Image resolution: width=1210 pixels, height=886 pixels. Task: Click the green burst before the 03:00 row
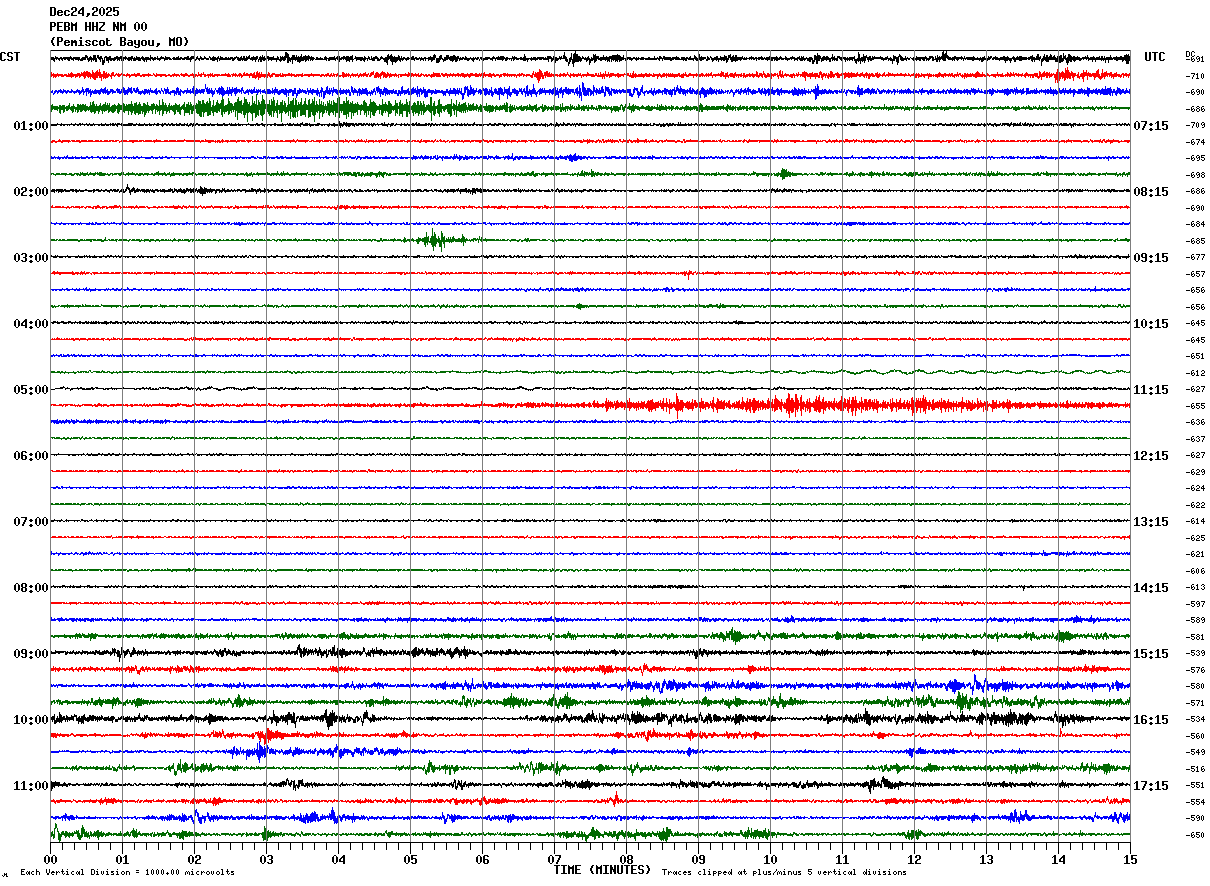438,239
